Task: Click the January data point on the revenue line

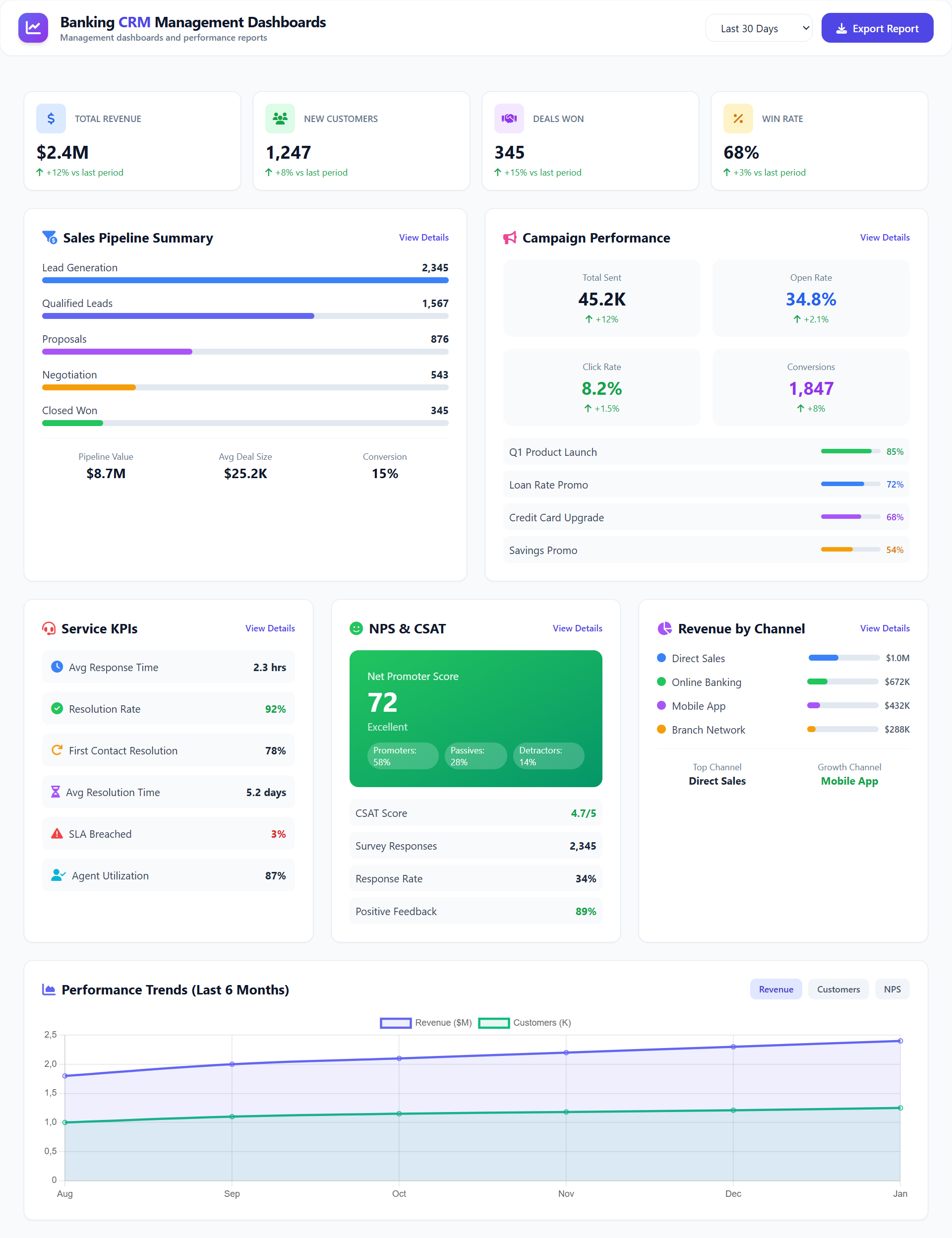Action: point(901,1040)
